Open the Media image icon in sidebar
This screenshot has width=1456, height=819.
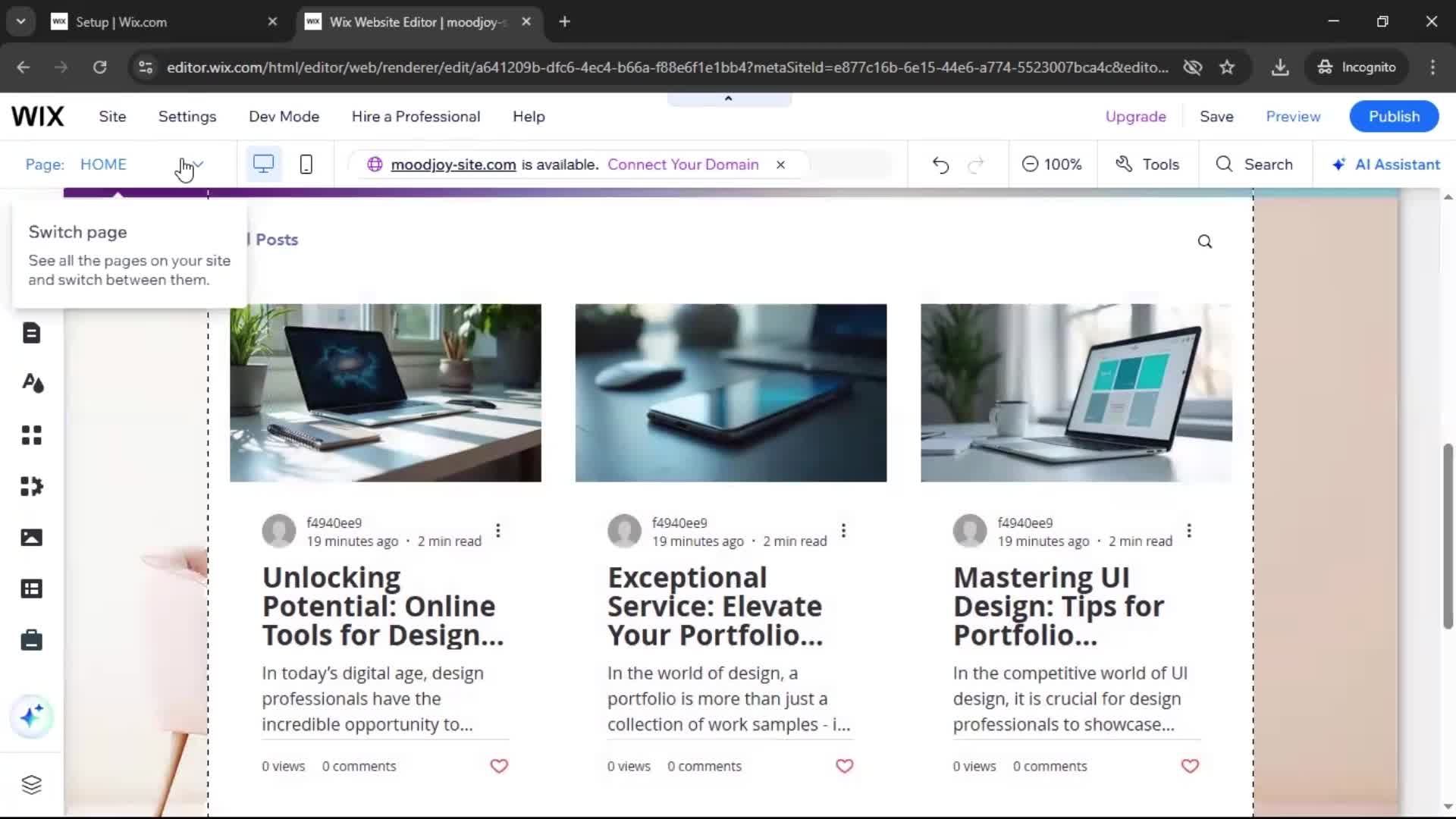[x=31, y=538]
